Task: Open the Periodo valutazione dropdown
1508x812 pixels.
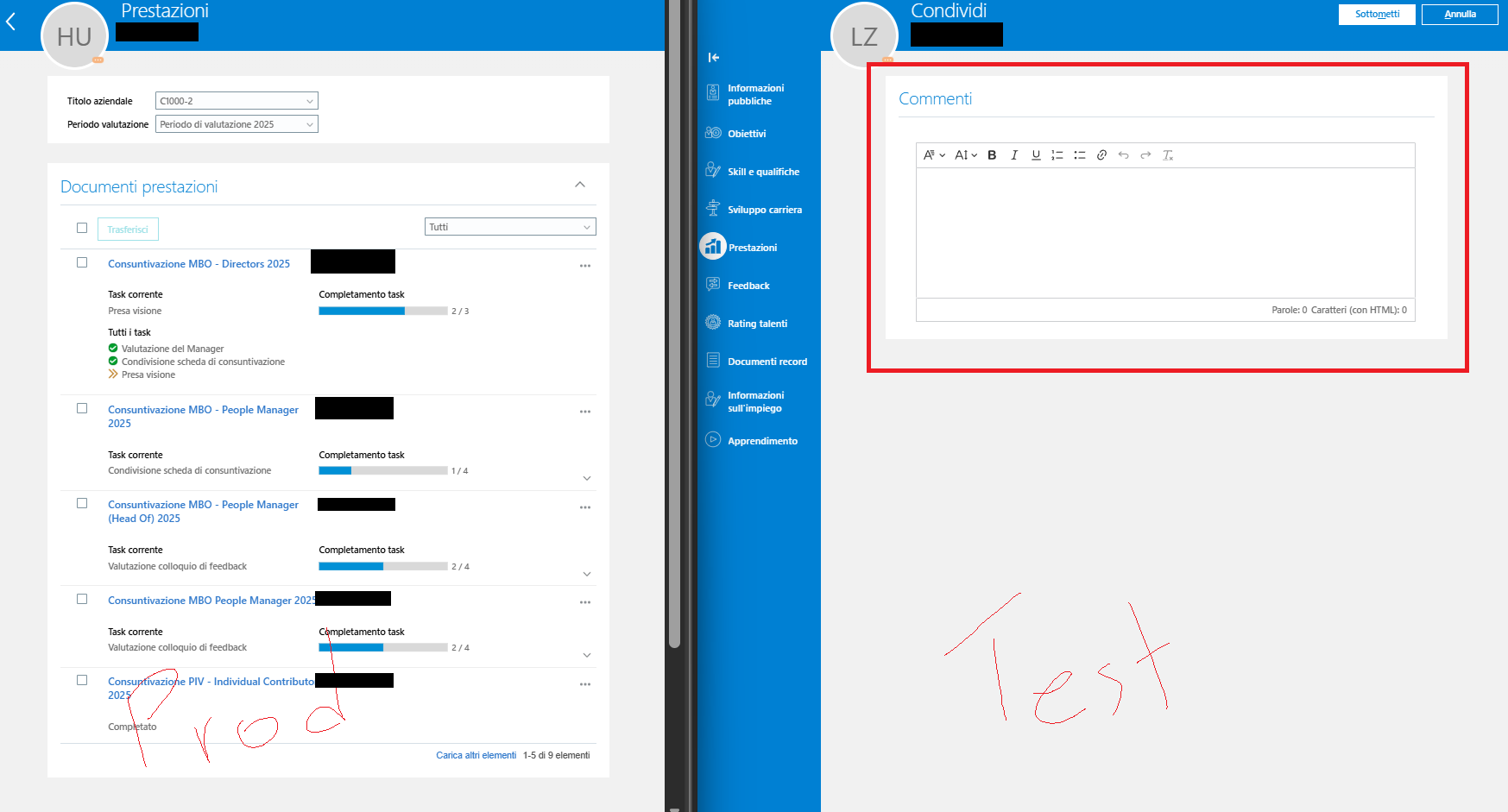Action: [x=237, y=124]
